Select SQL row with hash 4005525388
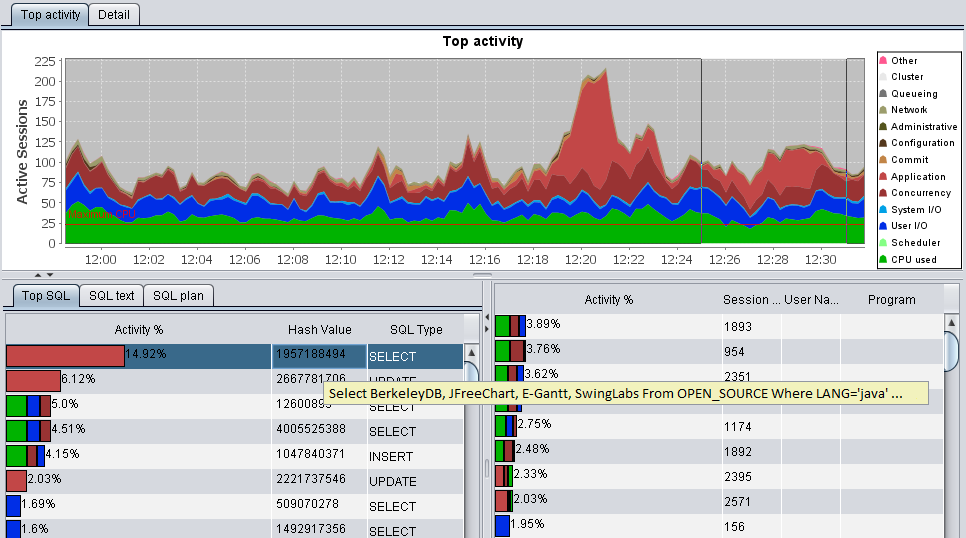Viewport: 966px width, 538px height. (x=234, y=431)
